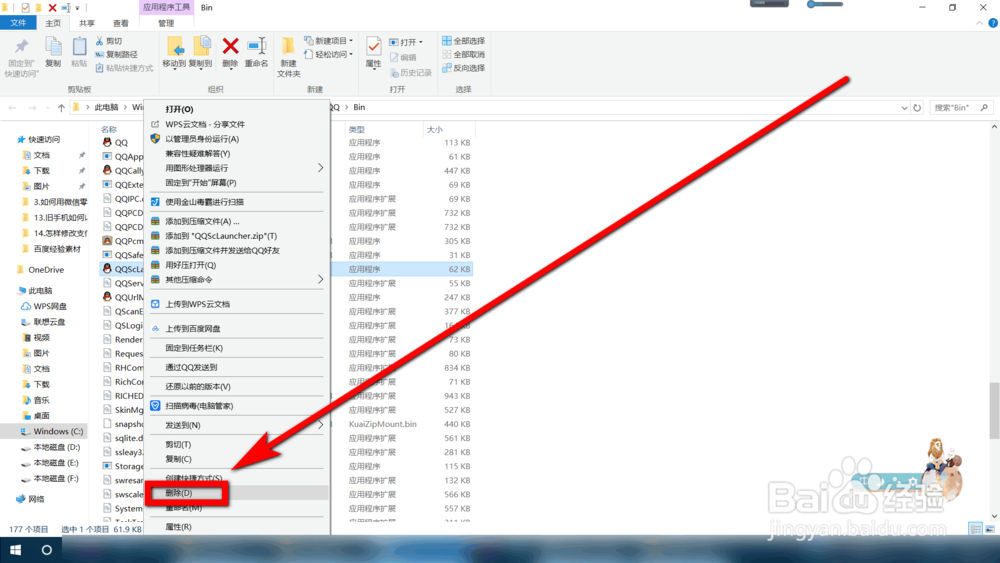Viewport: 1000px width, 563px height.
Task: Switch to large icons view in status bar
Action: 990,529
